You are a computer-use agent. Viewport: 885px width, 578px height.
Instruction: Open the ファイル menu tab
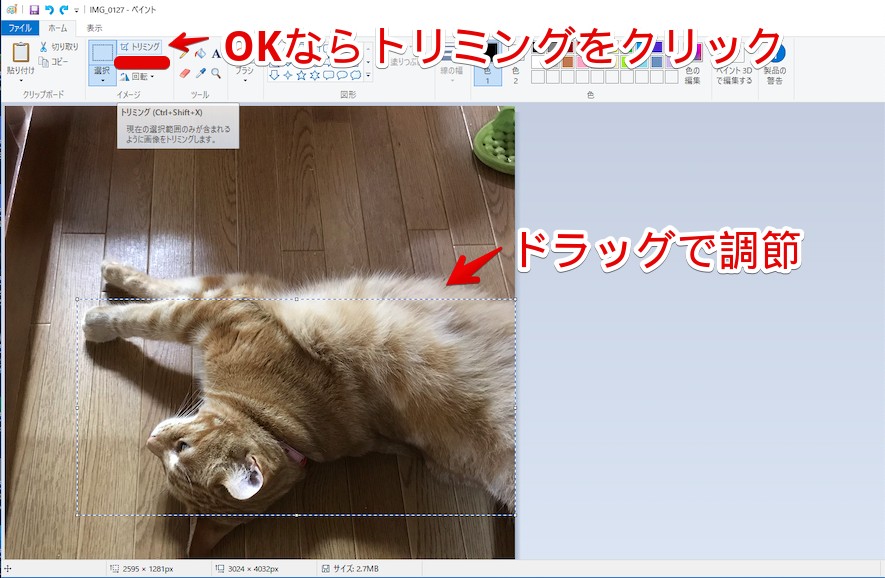19,28
